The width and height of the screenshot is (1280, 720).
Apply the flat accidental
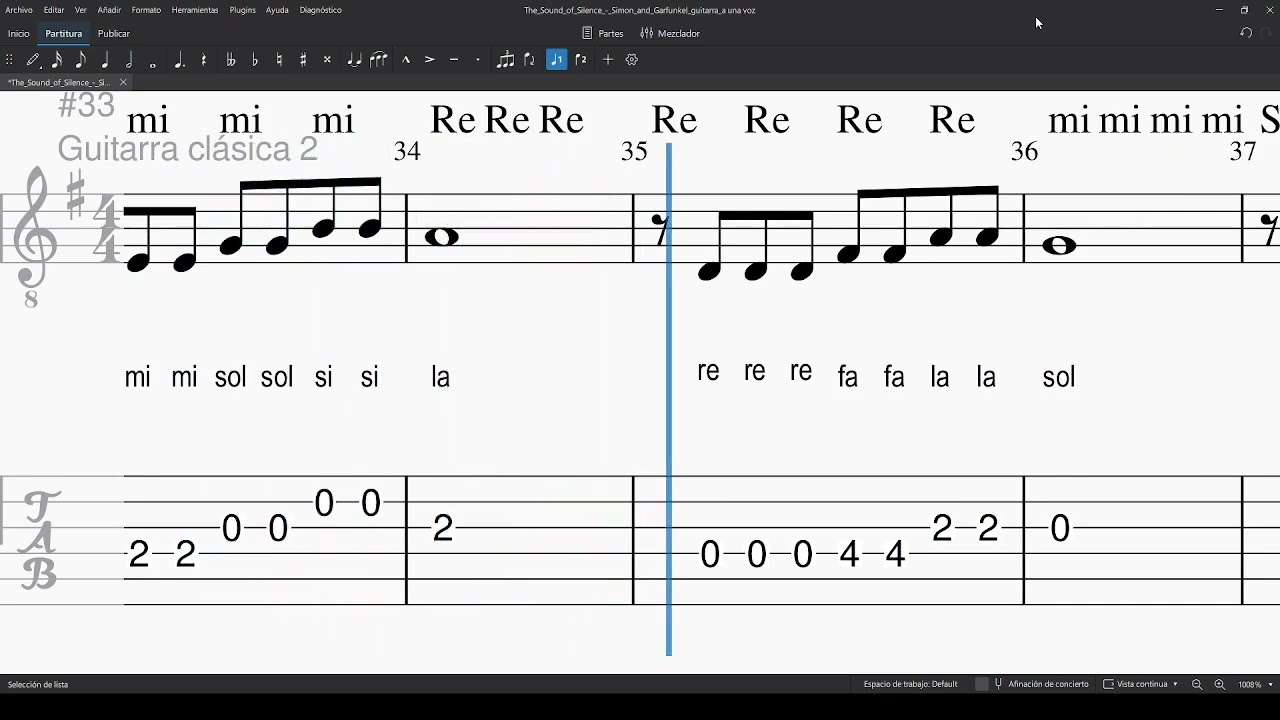[255, 60]
